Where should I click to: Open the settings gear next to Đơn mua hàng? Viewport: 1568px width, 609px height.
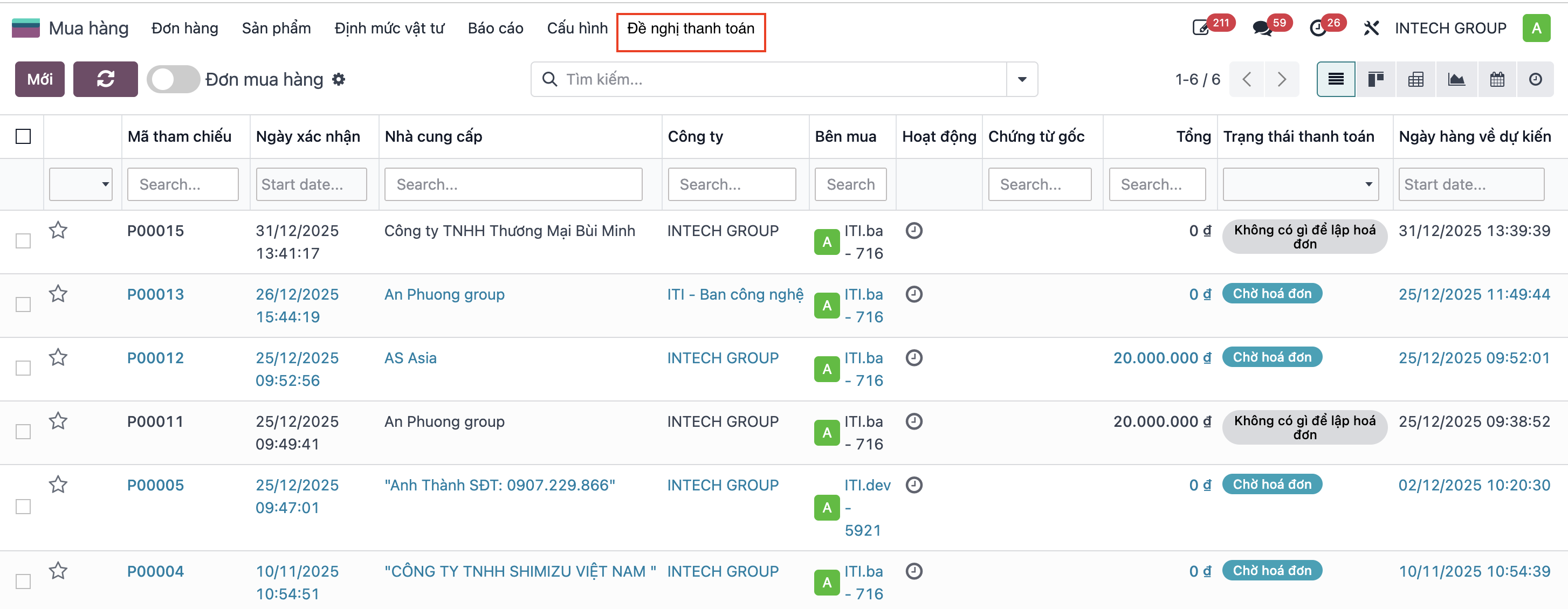[339, 79]
